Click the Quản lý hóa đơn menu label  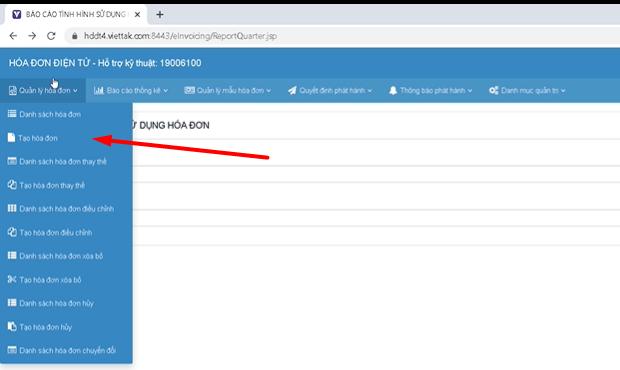coord(45,91)
